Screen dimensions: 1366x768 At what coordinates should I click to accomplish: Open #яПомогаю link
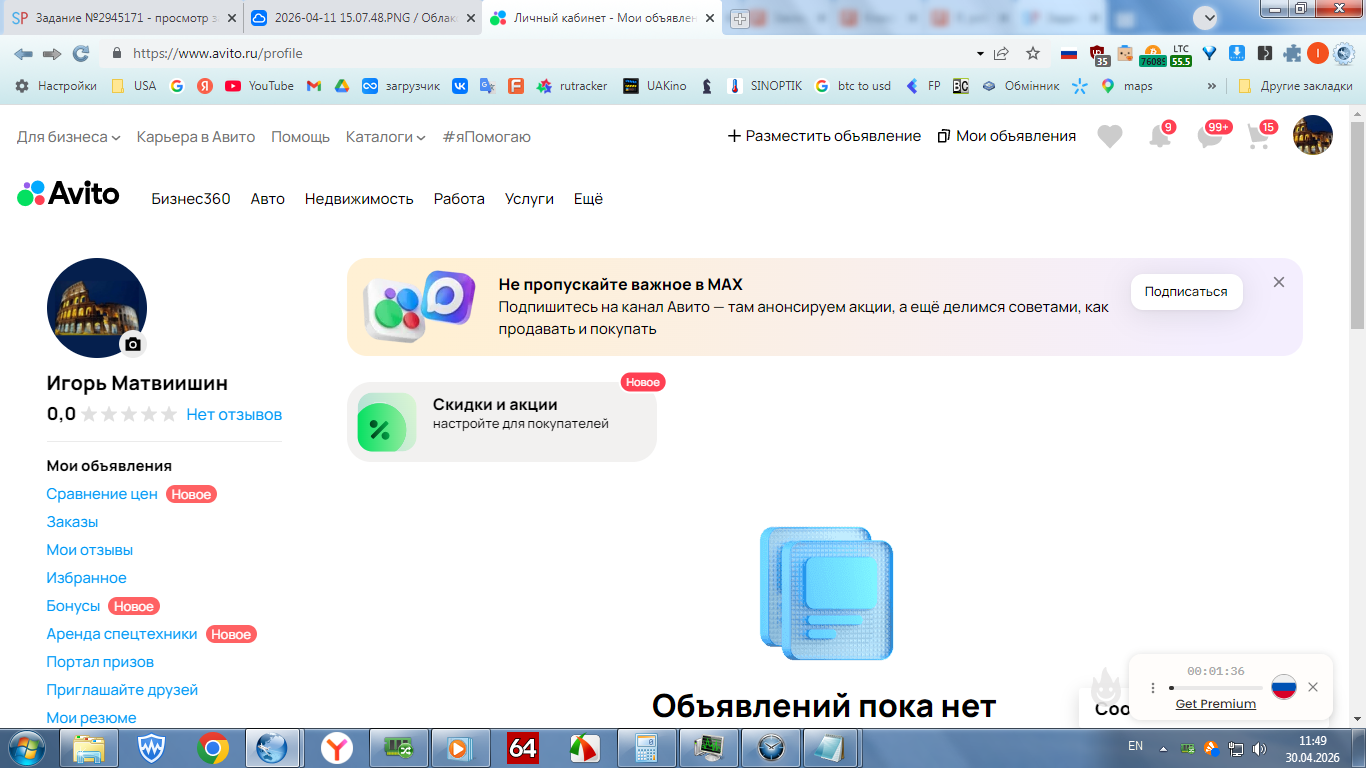pos(487,137)
